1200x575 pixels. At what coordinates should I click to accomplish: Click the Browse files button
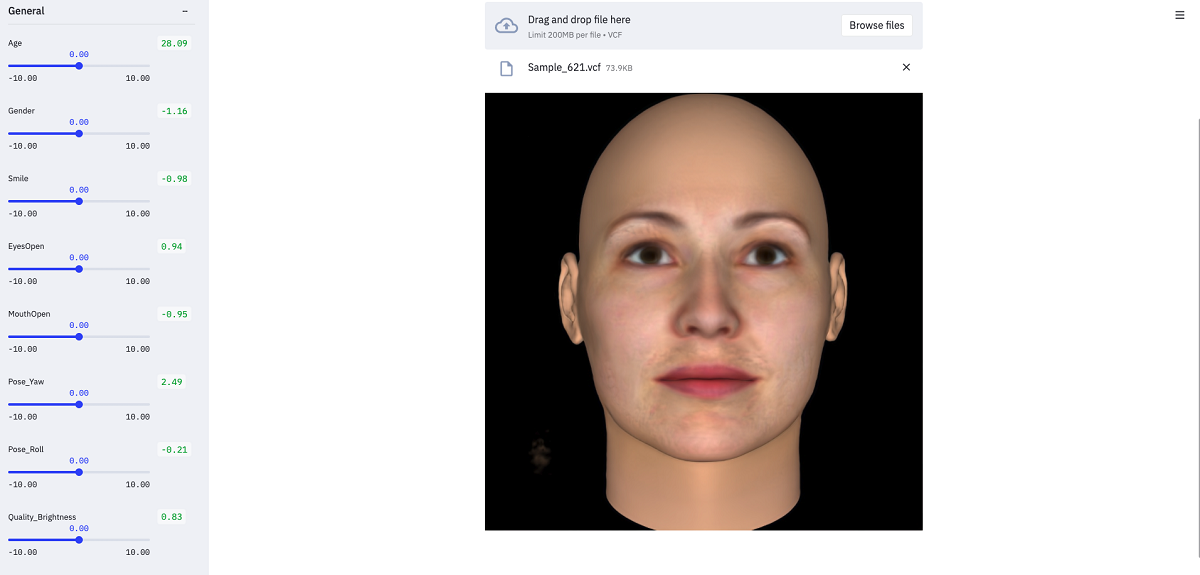(x=876, y=25)
